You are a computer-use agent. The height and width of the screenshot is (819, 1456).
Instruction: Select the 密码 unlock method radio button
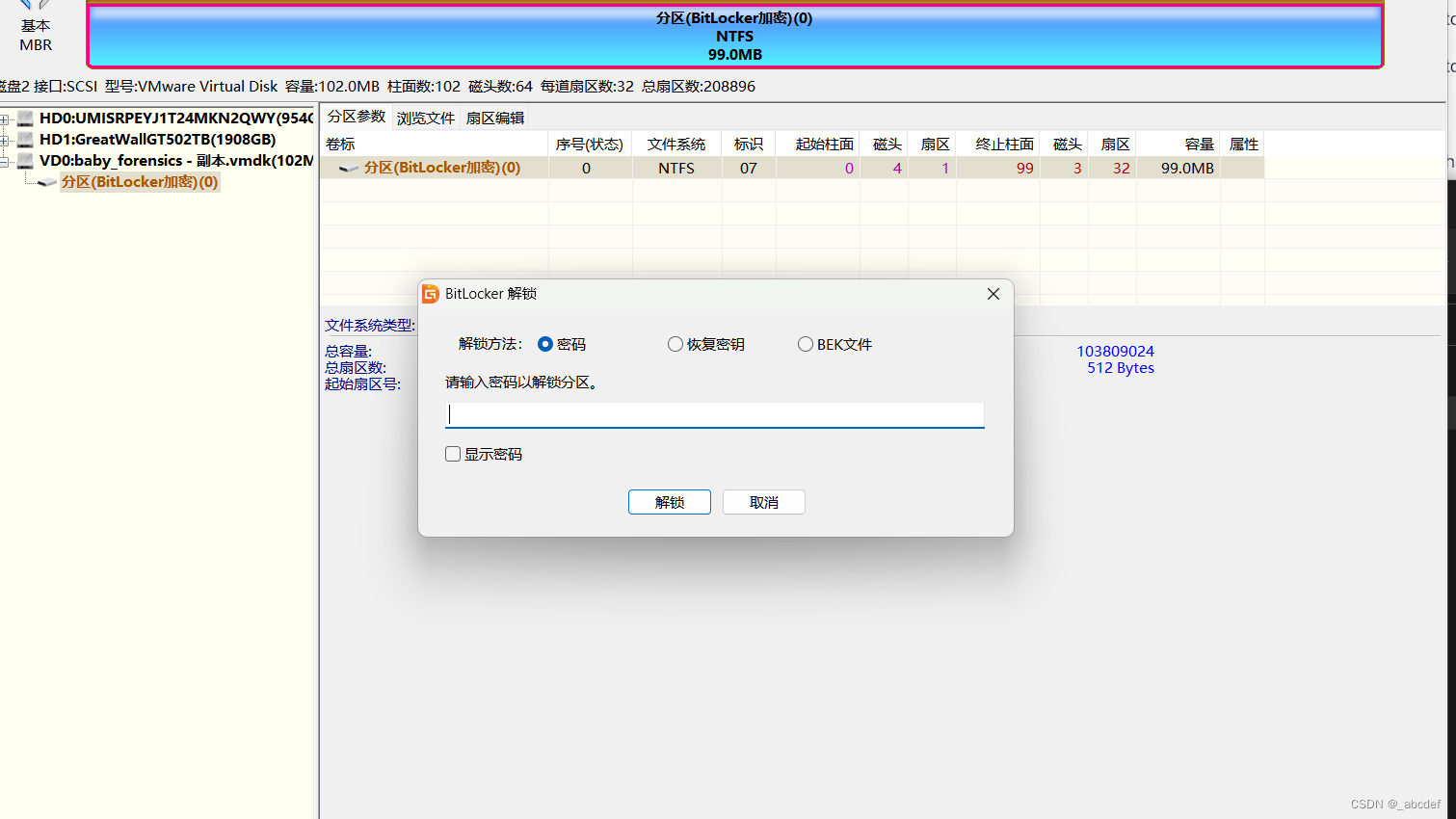coord(545,344)
